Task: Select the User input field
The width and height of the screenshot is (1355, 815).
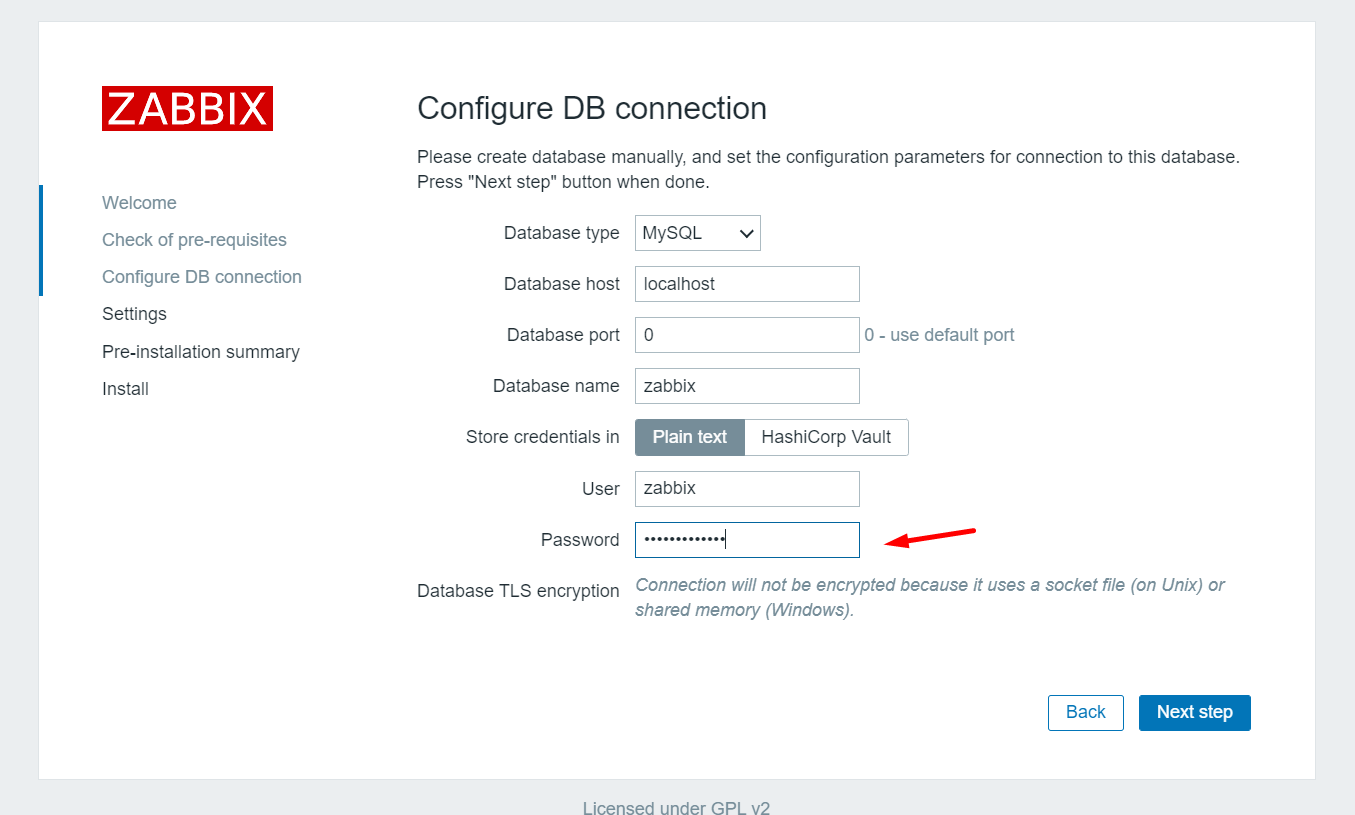Action: click(747, 489)
